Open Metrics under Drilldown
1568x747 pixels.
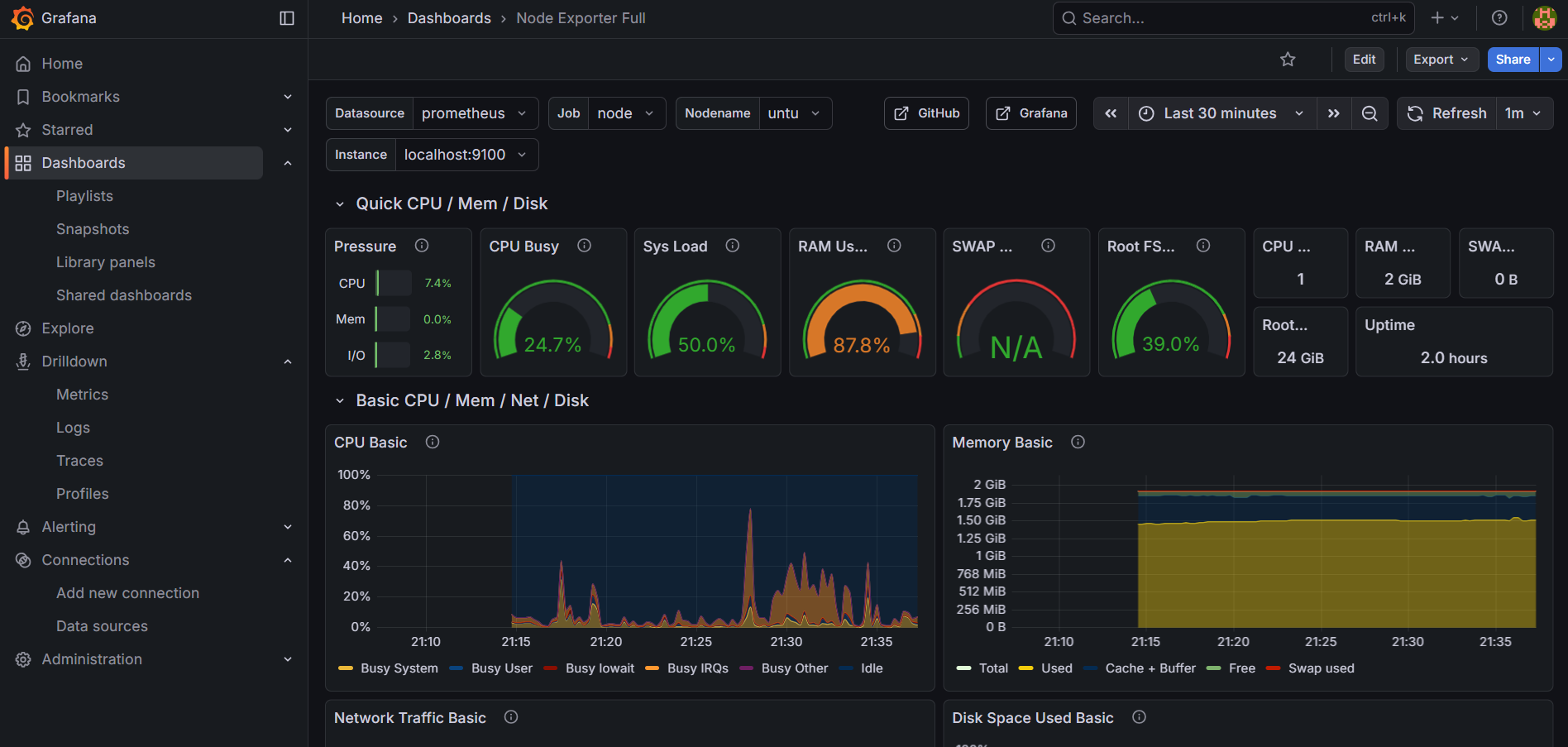pos(82,395)
